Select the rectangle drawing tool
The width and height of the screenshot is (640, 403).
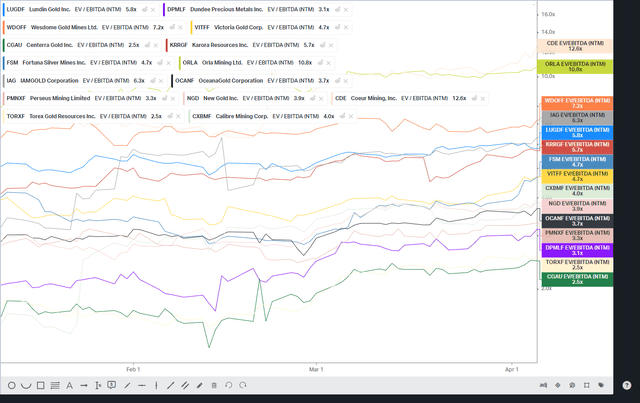click(x=40, y=385)
